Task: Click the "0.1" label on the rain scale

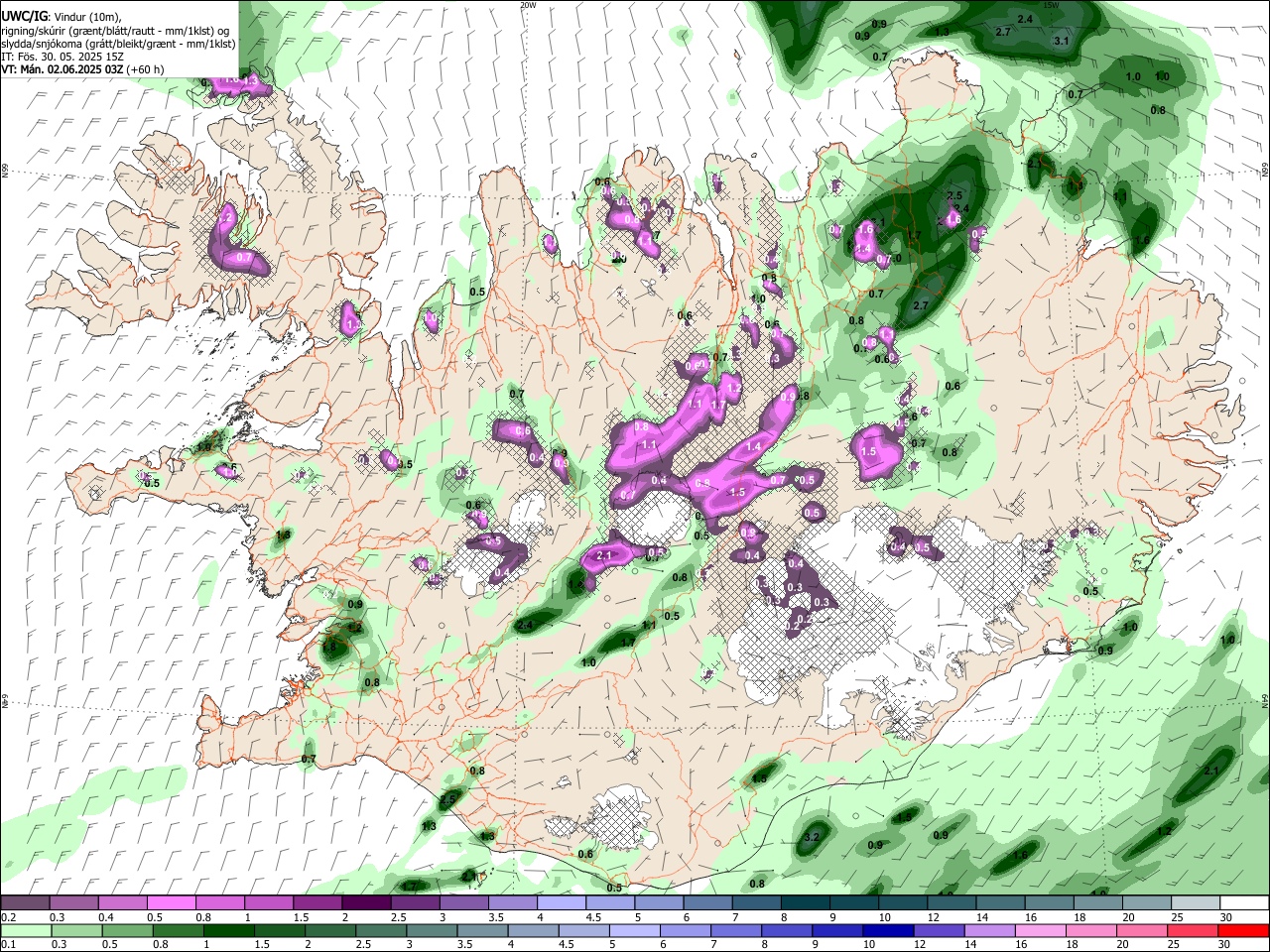Action: 8,945
